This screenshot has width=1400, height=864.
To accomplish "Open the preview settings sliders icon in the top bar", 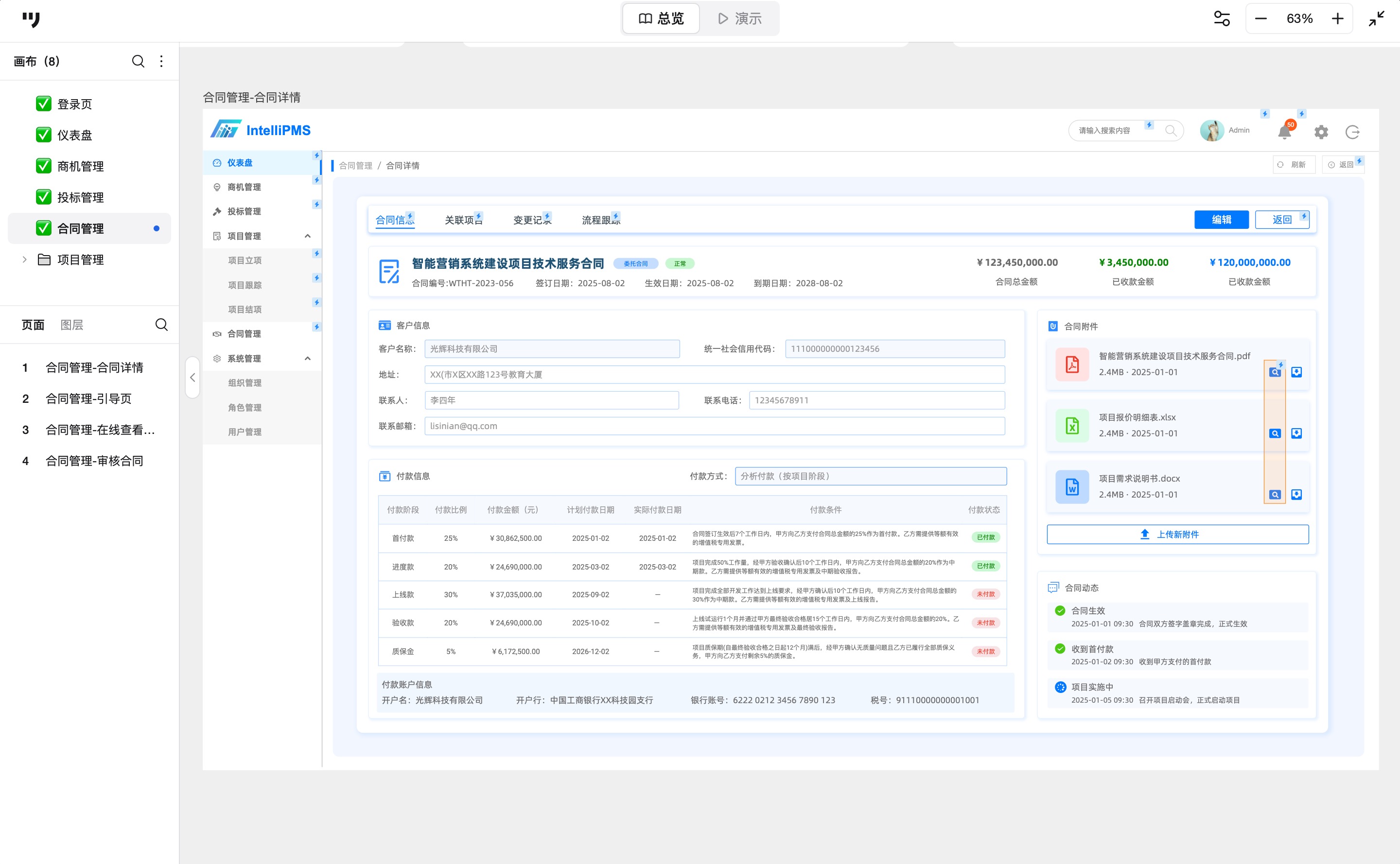I will coord(1222,18).
